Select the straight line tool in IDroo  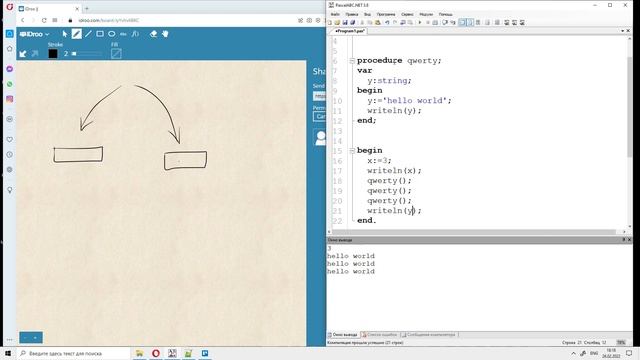(x=88, y=34)
